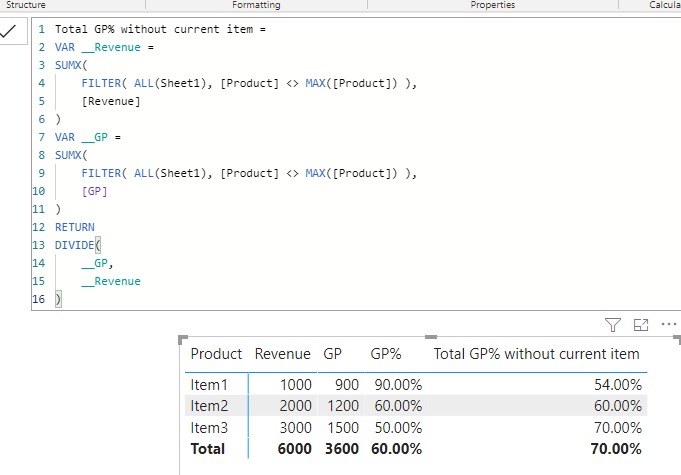Click the 6000 total revenue value

294,449
